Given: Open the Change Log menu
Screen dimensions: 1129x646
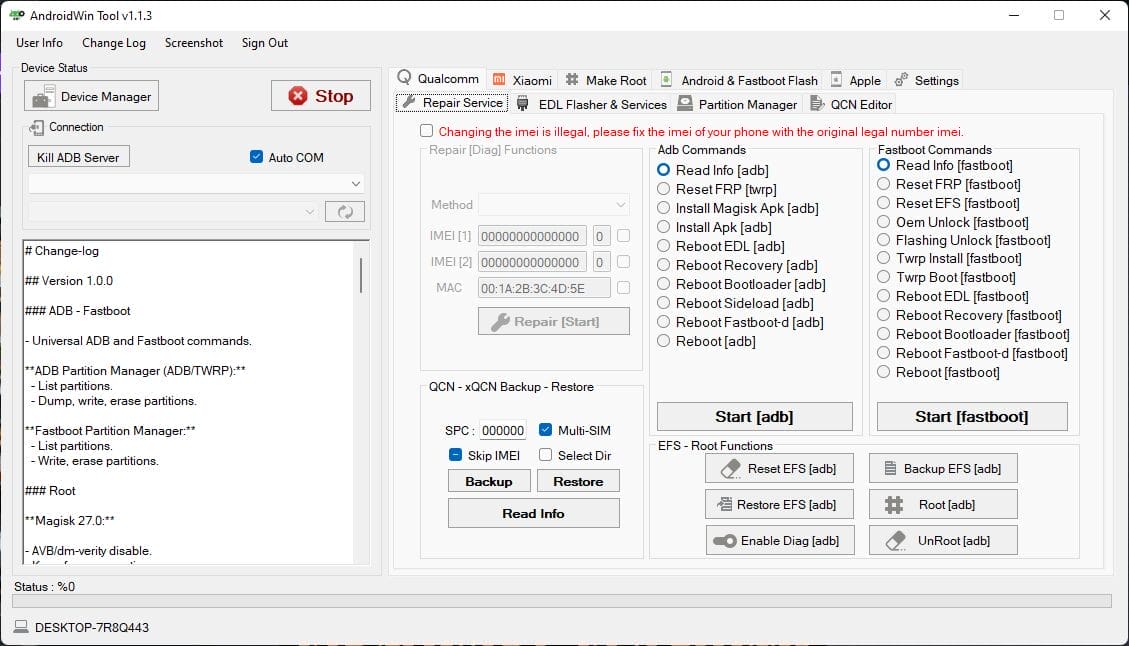Looking at the screenshot, I should 113,43.
